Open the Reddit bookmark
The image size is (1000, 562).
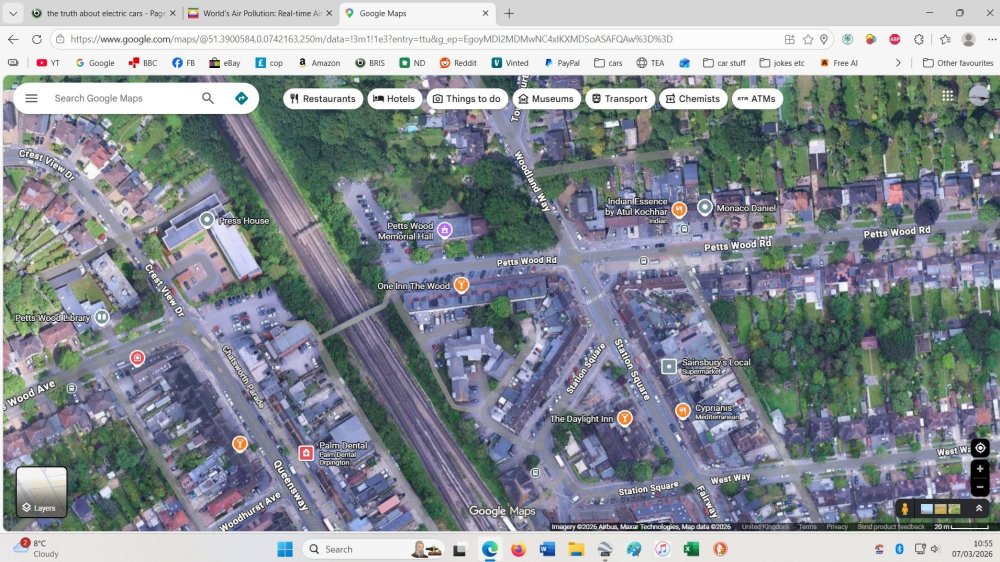point(458,63)
